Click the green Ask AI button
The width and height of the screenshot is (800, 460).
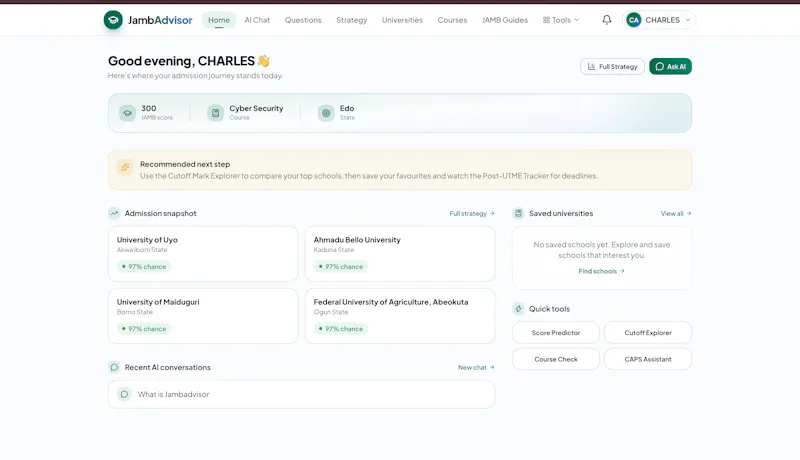(x=670, y=66)
